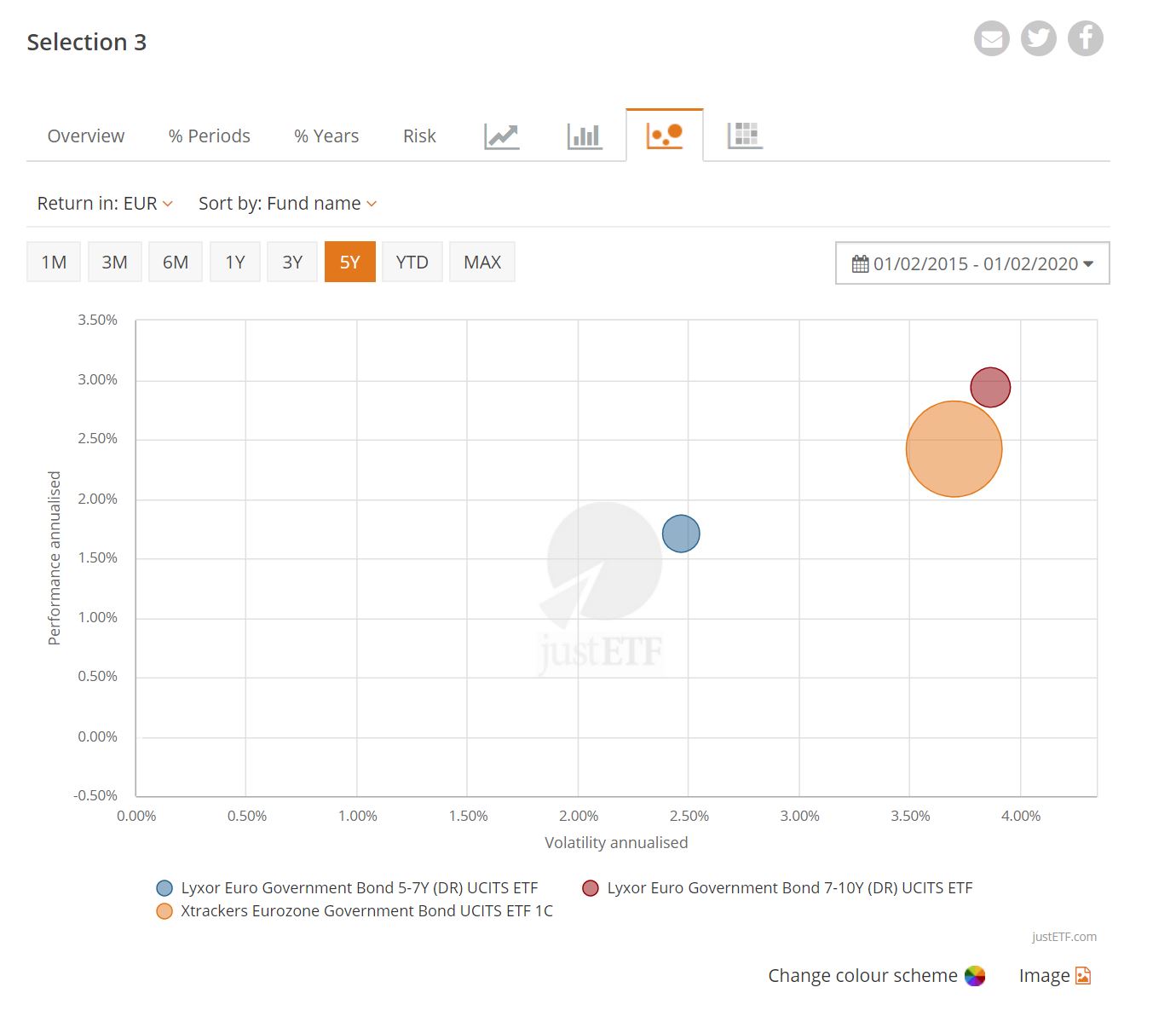Click the Image export link text
Viewport: 1176px width, 1022px height.
point(1044,976)
